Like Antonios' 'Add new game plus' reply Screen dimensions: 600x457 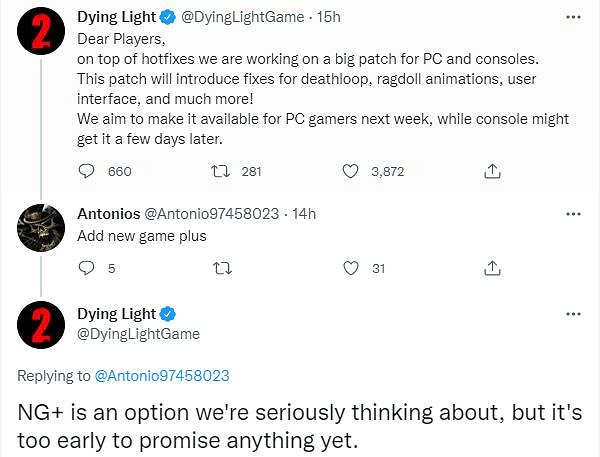(350, 268)
